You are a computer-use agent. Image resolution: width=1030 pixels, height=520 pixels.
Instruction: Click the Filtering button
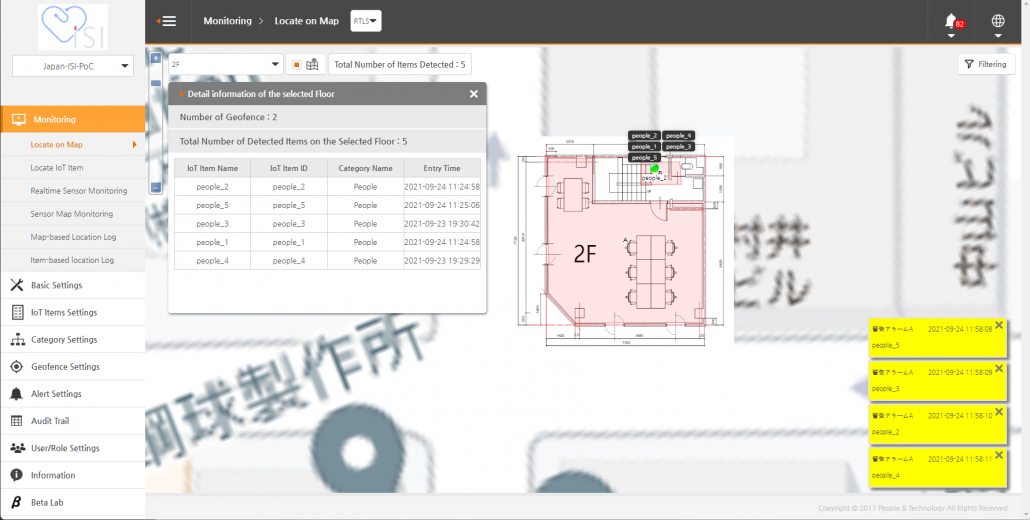[x=985, y=64]
